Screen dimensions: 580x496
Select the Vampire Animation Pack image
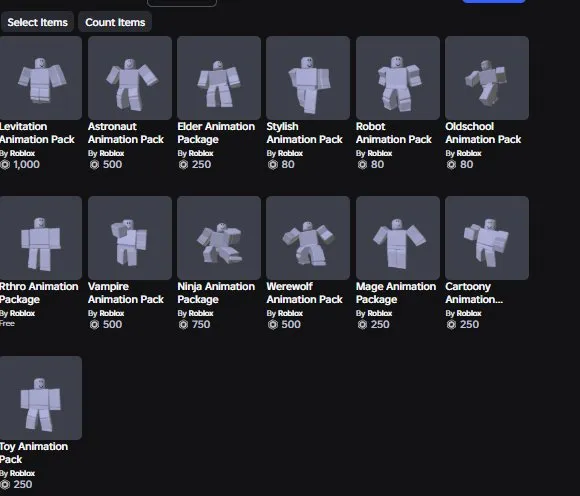[x=130, y=238]
